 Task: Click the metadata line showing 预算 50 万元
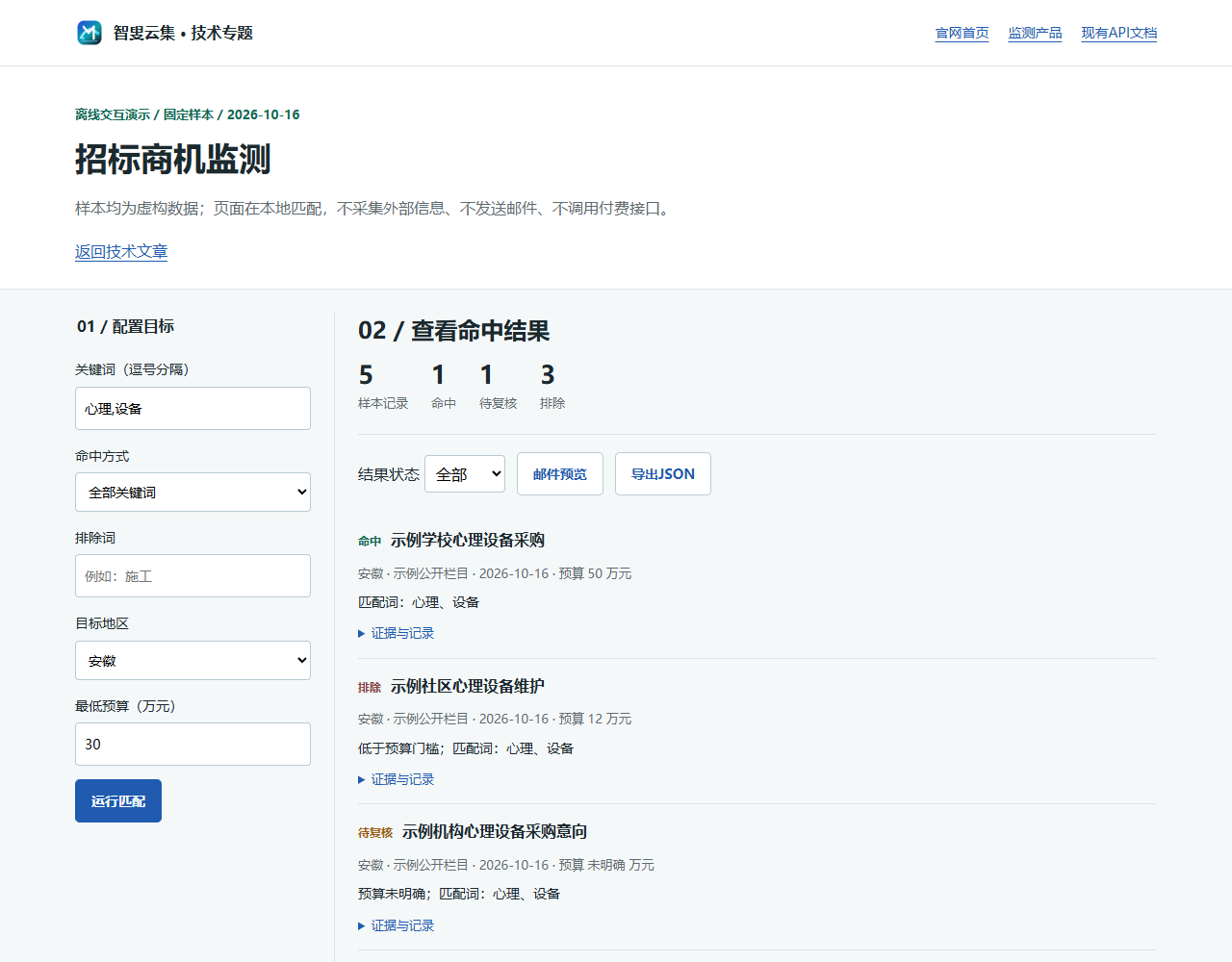coord(495,573)
